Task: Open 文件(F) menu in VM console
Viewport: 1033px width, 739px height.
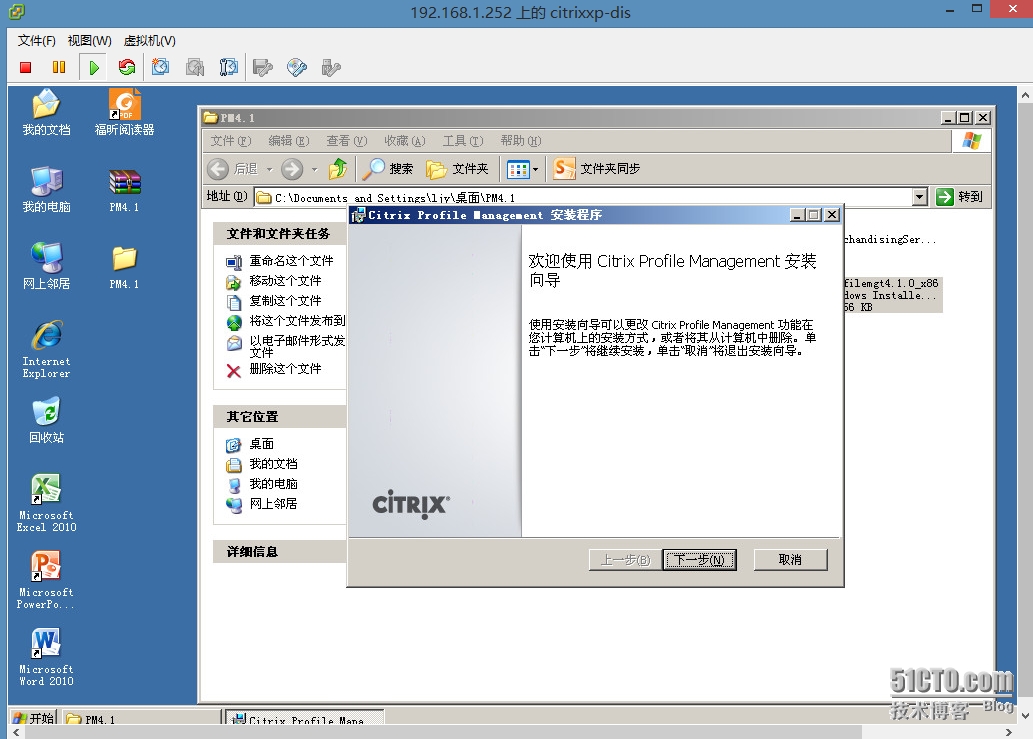Action: [36, 41]
